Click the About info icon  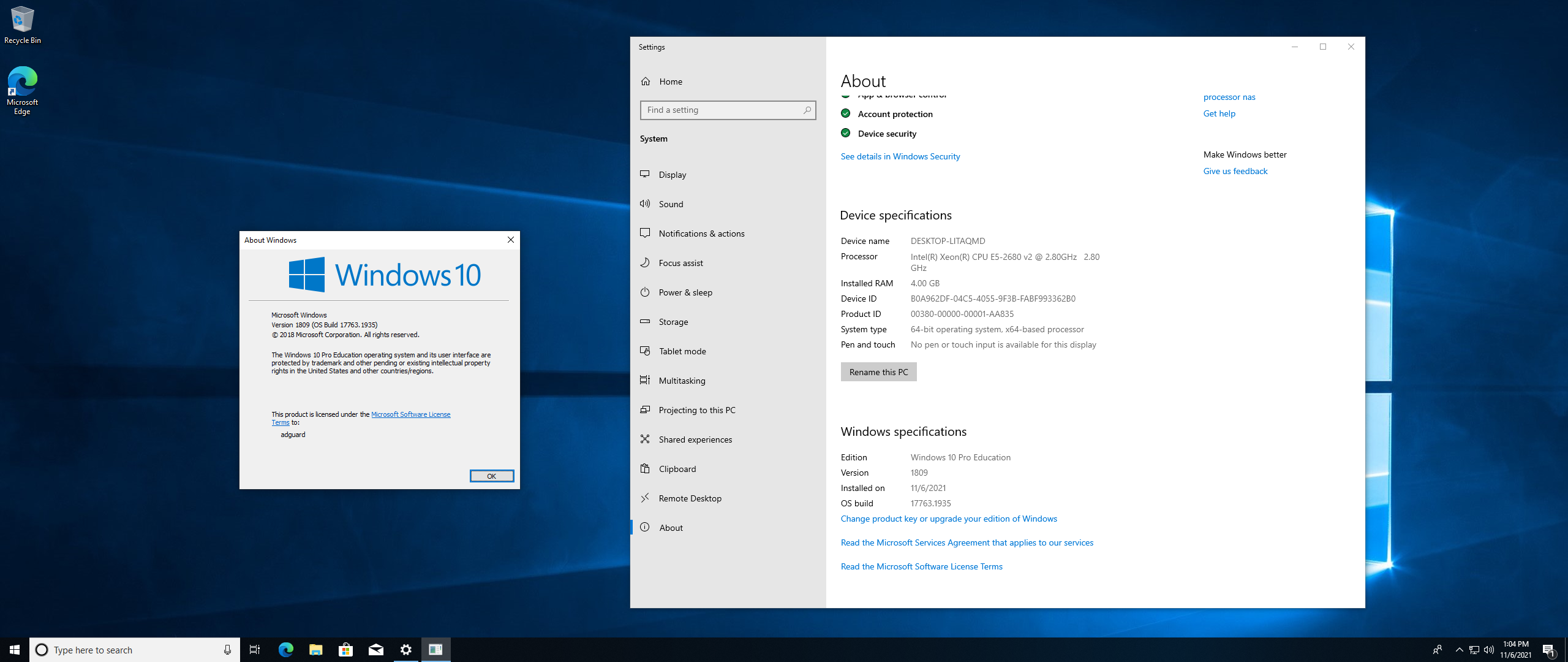[645, 527]
